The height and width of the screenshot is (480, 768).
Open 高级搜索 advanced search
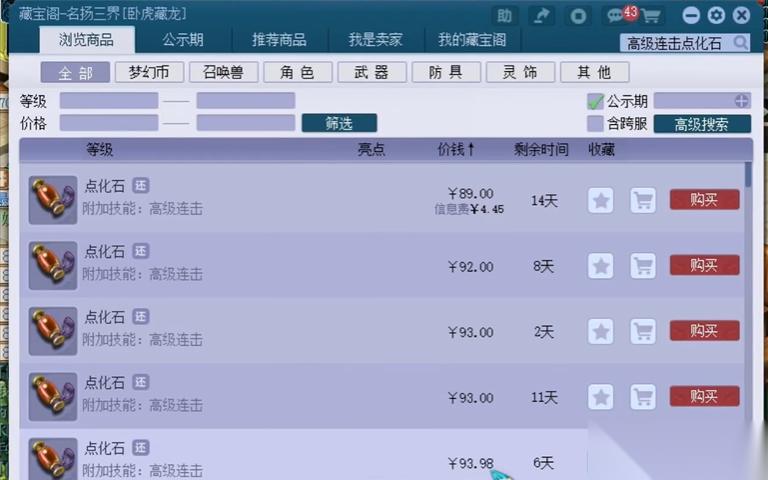click(x=702, y=124)
